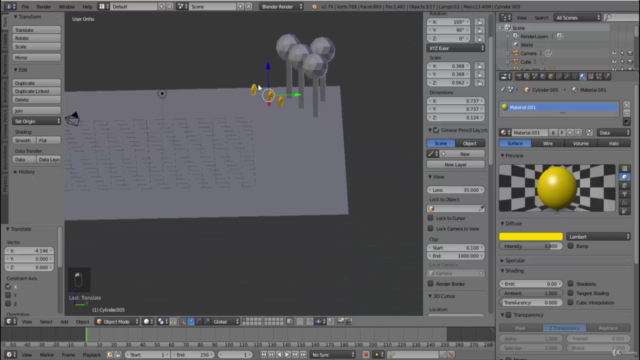This screenshot has width=640, height=360.
Task: Open the Blender Render engine dropdown
Action: [x=281, y=7]
